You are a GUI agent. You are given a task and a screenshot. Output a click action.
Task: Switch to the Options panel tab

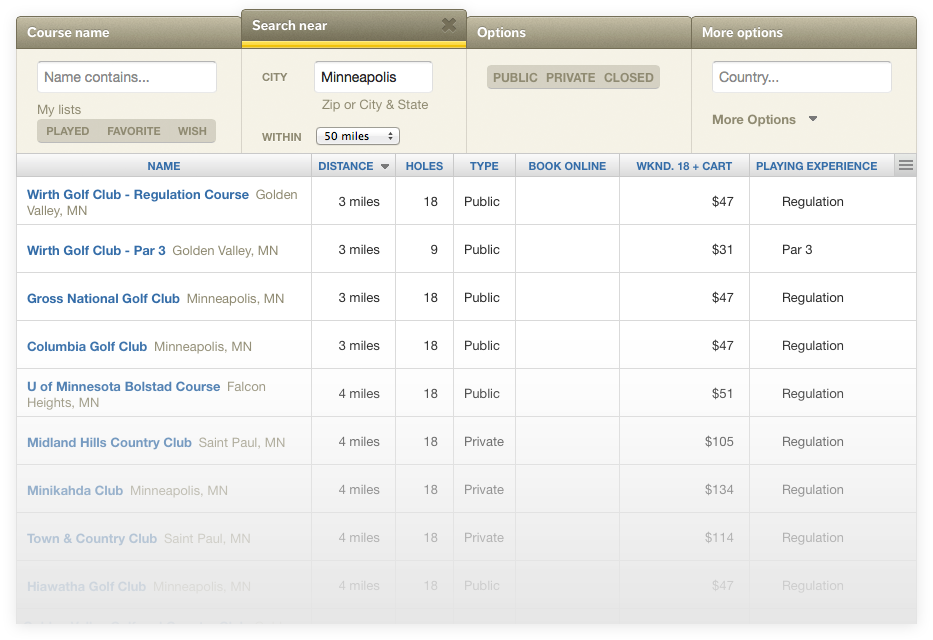click(501, 32)
